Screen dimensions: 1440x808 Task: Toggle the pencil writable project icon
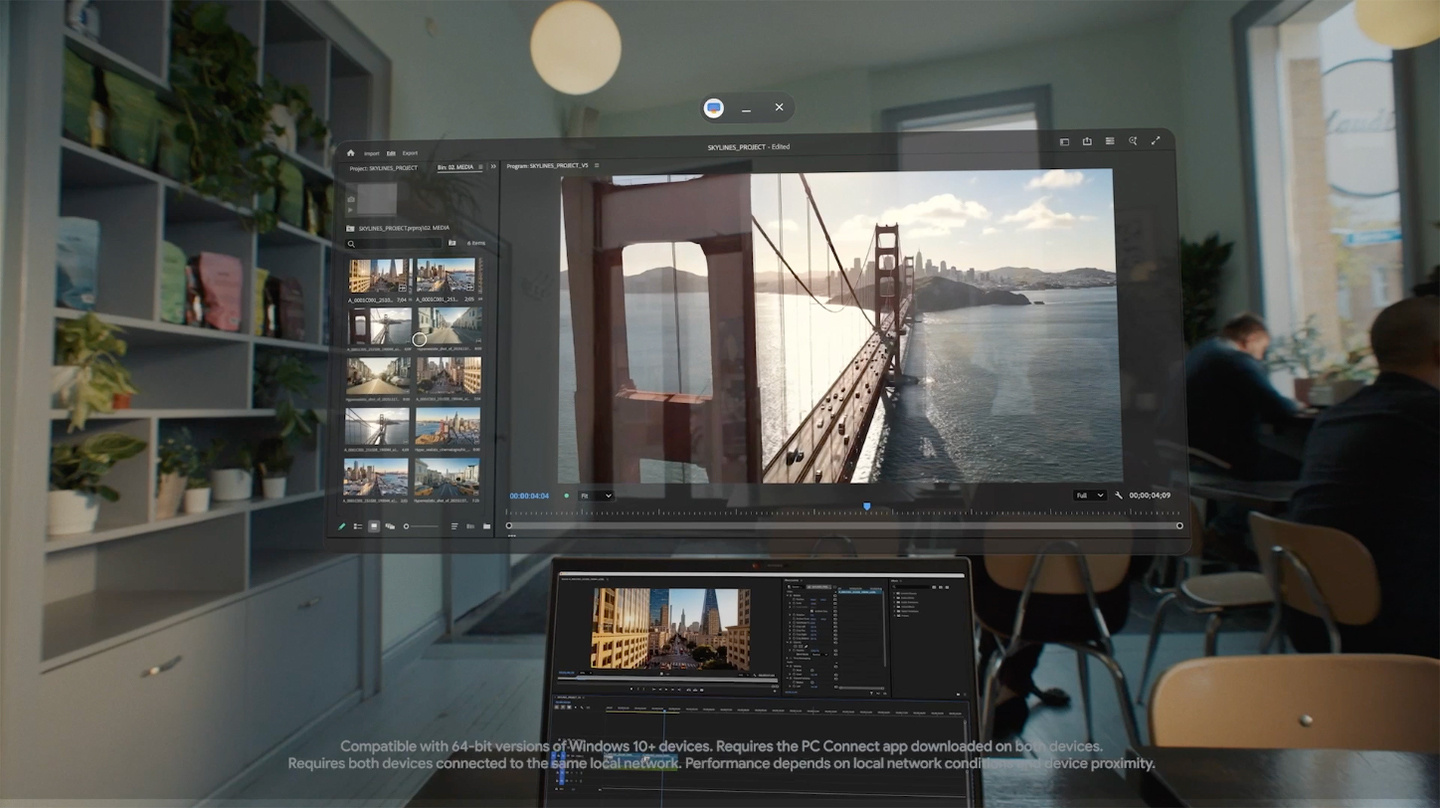(x=342, y=526)
